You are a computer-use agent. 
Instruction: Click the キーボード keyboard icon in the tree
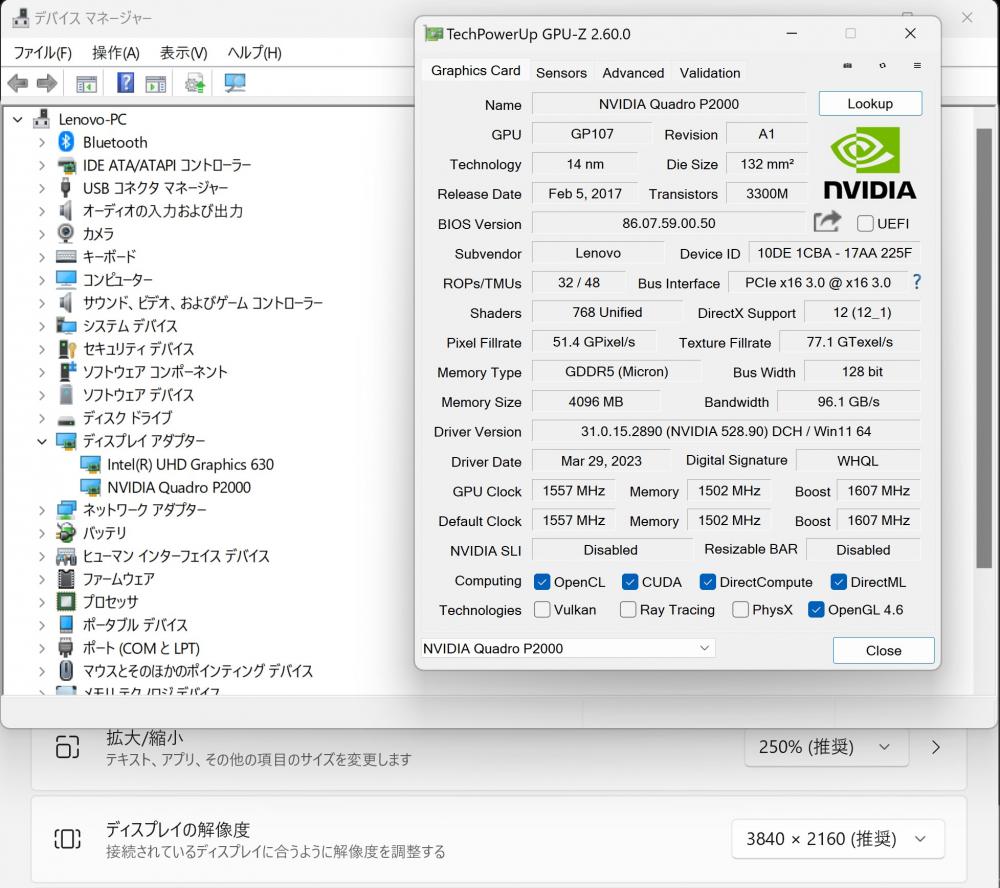coord(66,256)
